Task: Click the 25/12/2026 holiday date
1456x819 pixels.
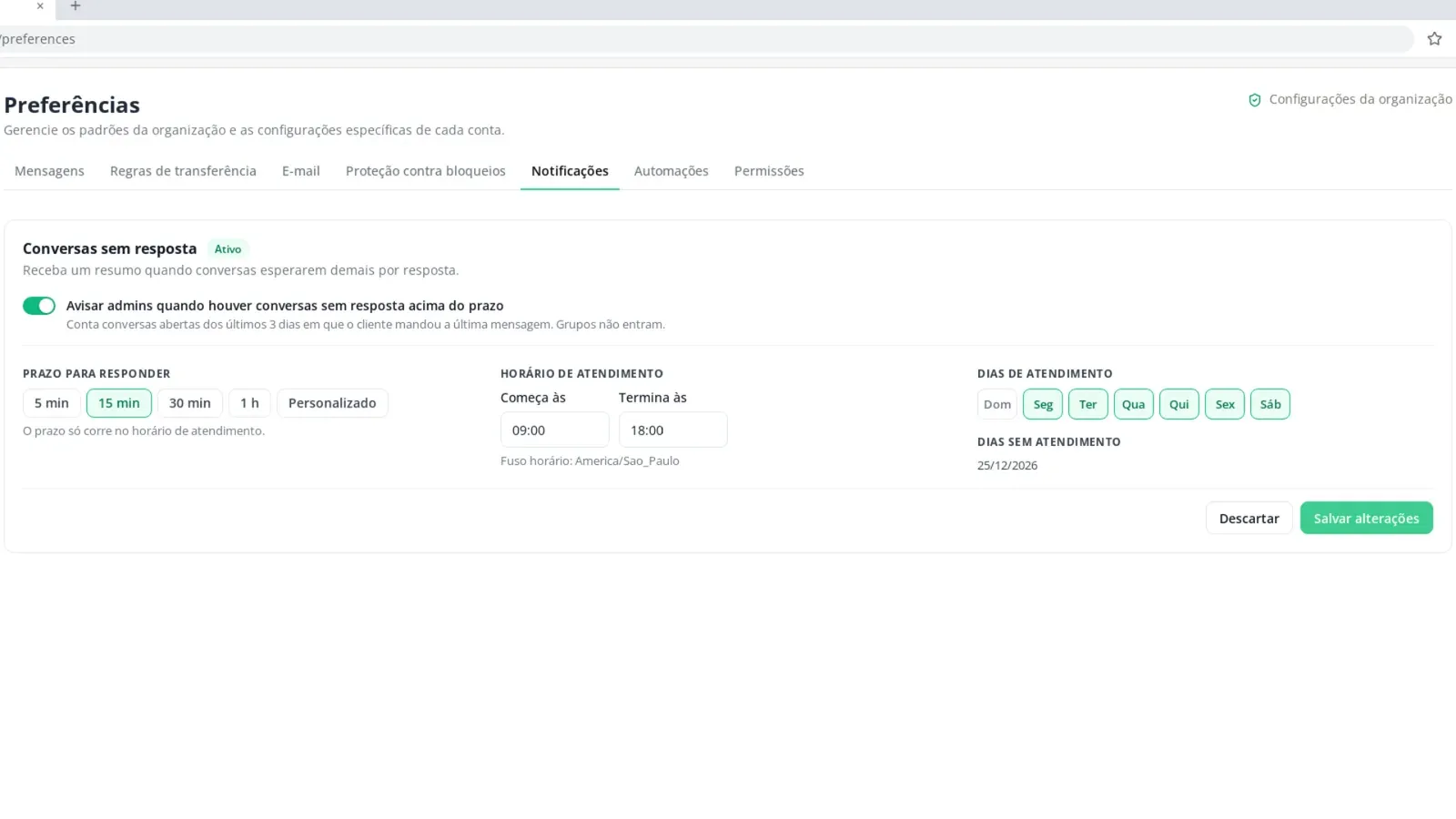Action: pos(1007,465)
